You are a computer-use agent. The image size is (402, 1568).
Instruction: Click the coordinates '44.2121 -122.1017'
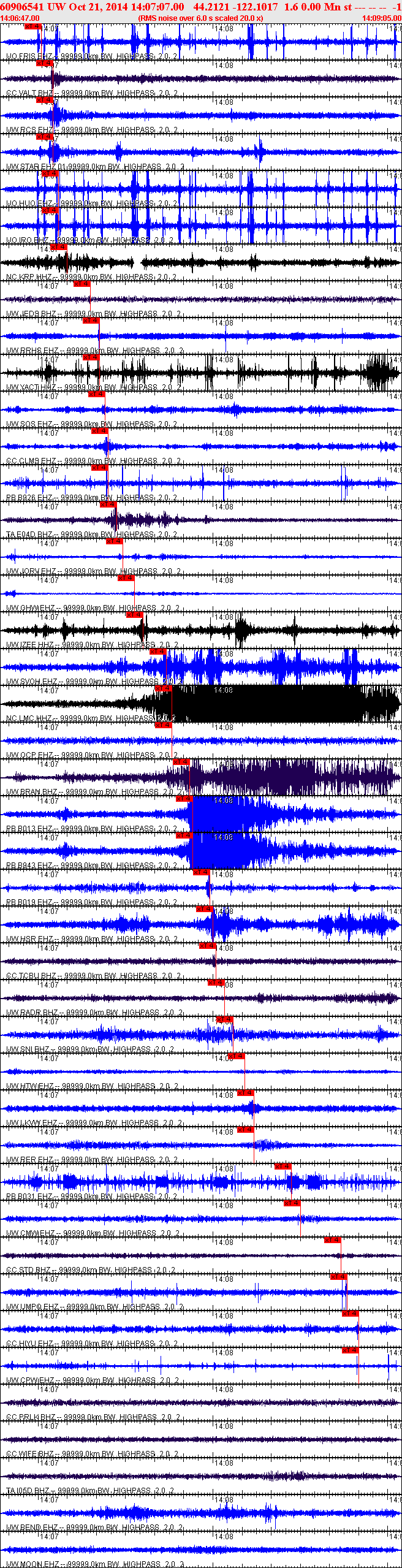click(x=235, y=7)
